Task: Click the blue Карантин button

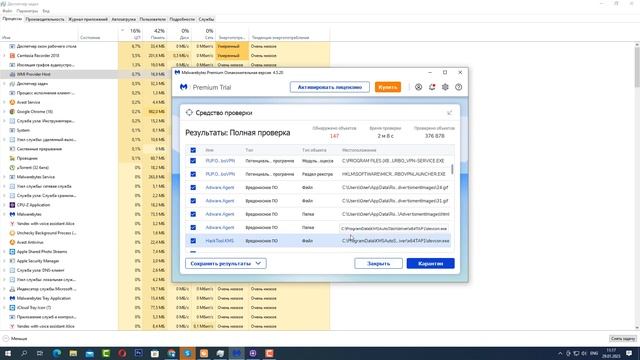Action: (x=431, y=263)
